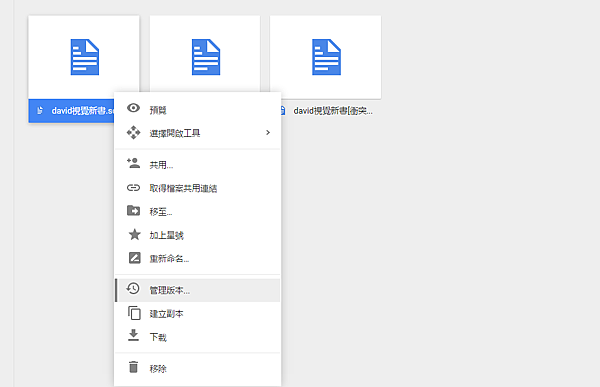The width and height of the screenshot is (600, 387).
Task: Click the pencil icon beside 重新命名
Action: (134, 258)
